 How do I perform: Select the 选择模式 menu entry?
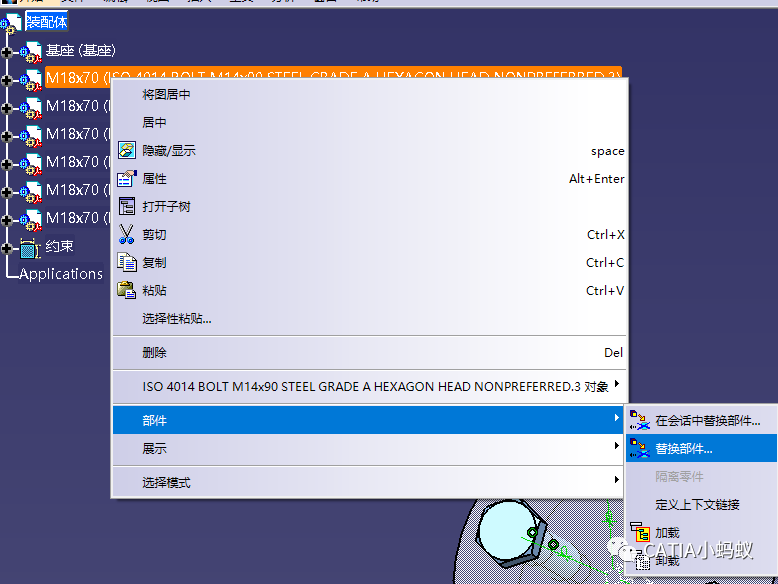[x=370, y=482]
